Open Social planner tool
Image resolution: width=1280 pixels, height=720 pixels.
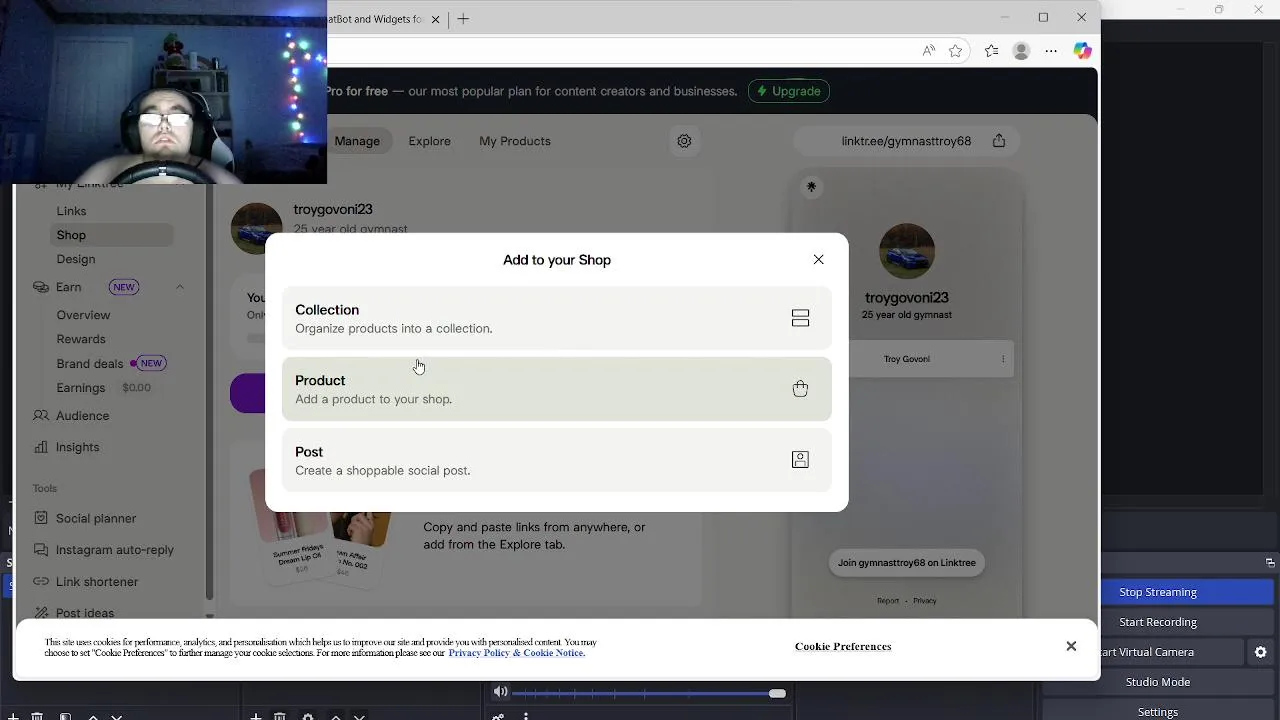pyautogui.click(x=96, y=518)
